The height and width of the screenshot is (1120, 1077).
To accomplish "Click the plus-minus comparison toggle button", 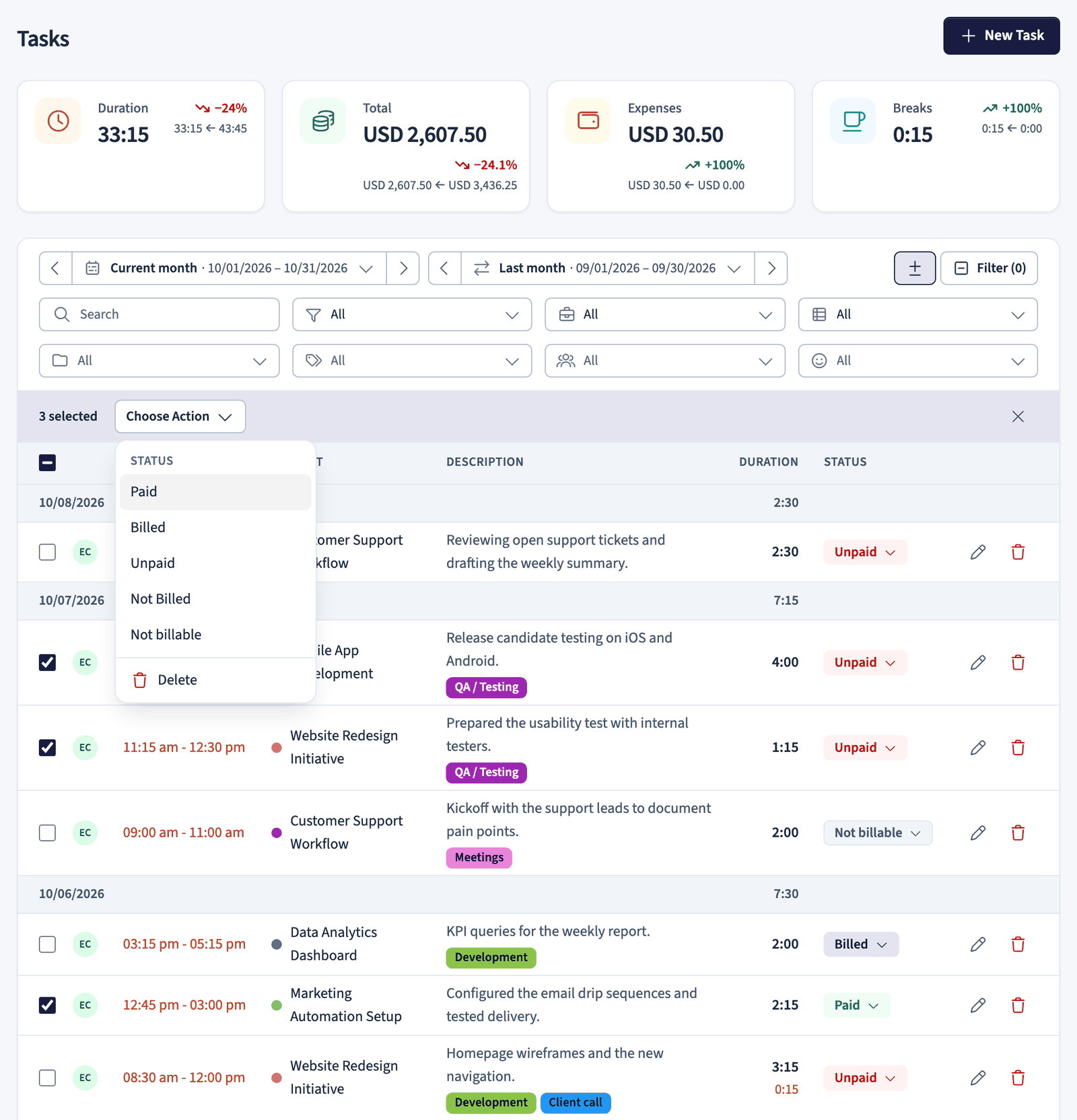I will pos(915,268).
